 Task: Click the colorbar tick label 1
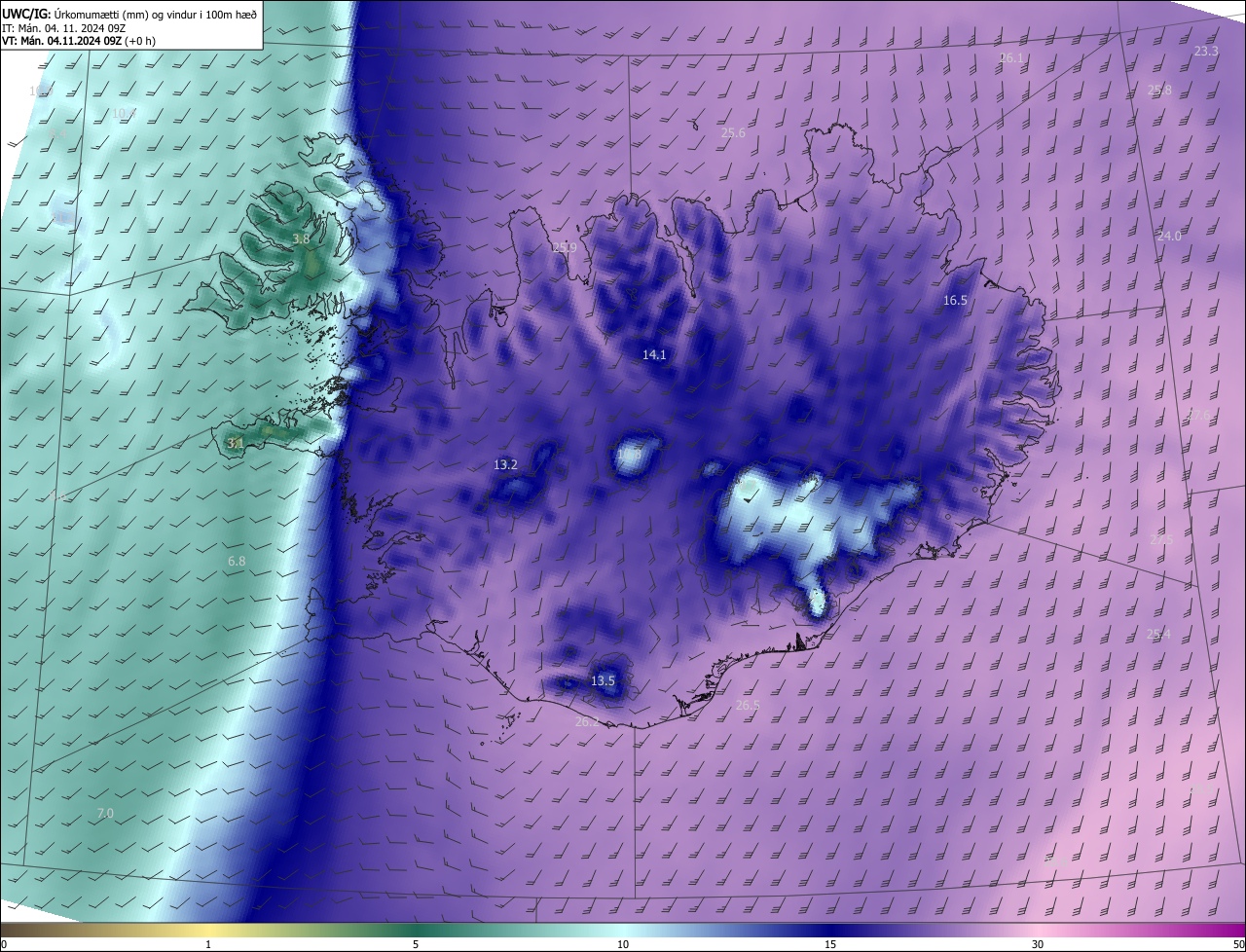click(209, 944)
